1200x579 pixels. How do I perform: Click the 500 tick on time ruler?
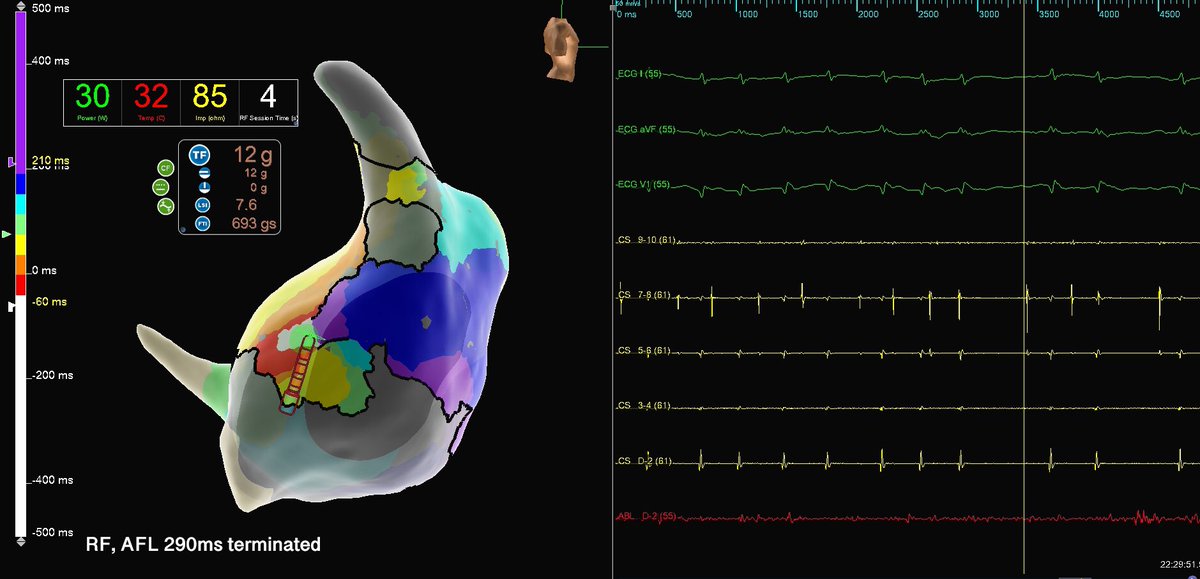686,15
